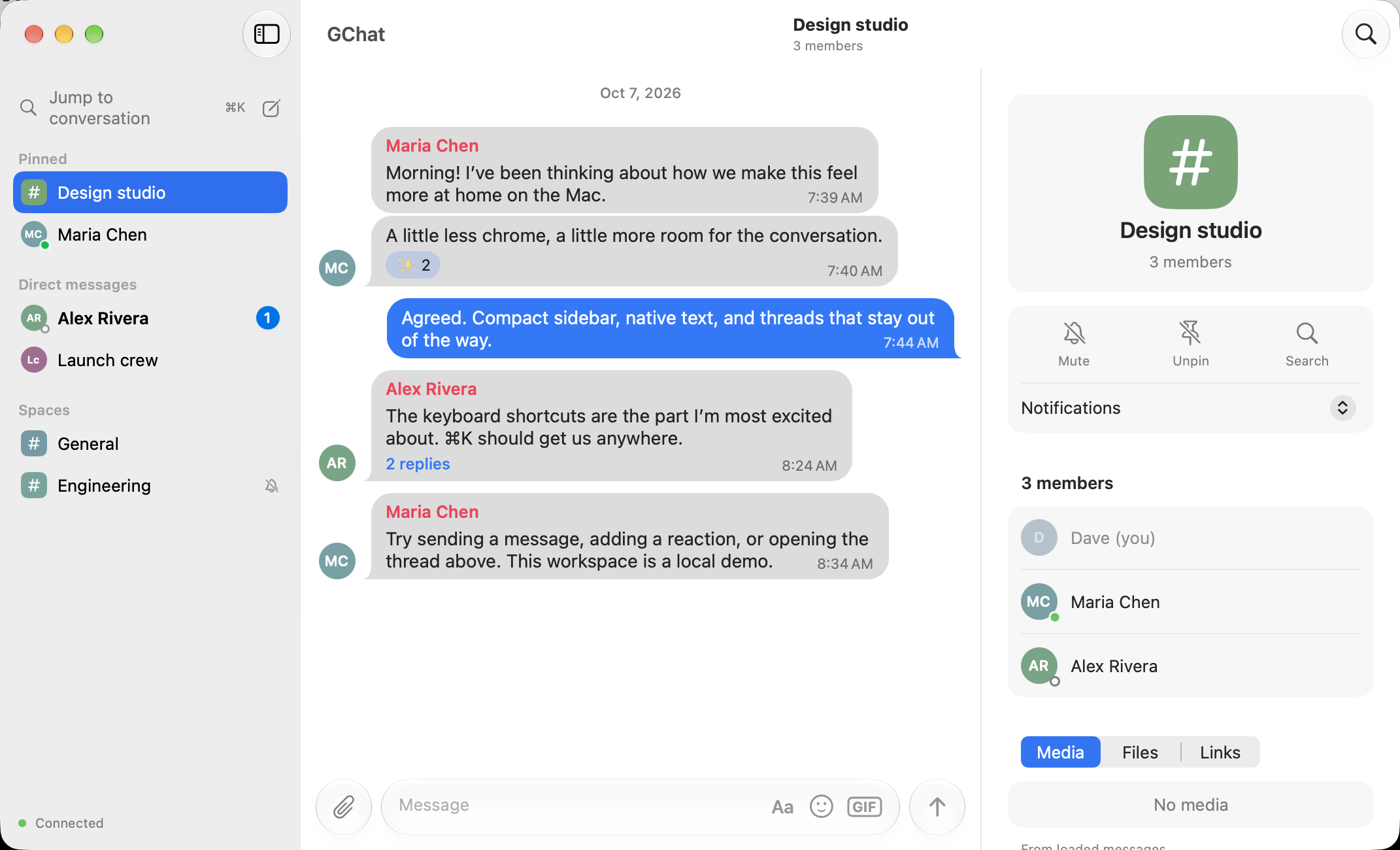
Task: Open the 2 replies thread
Action: (x=418, y=464)
